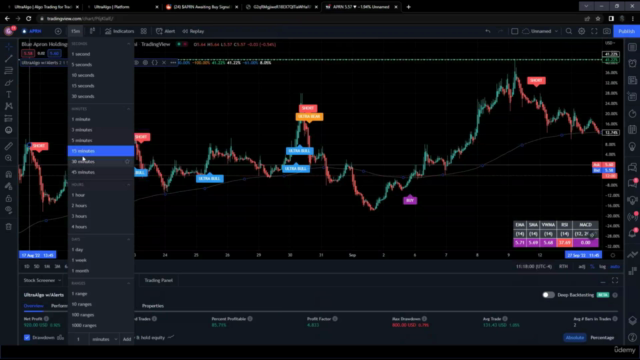Select the ruler measure tool

[9, 146]
